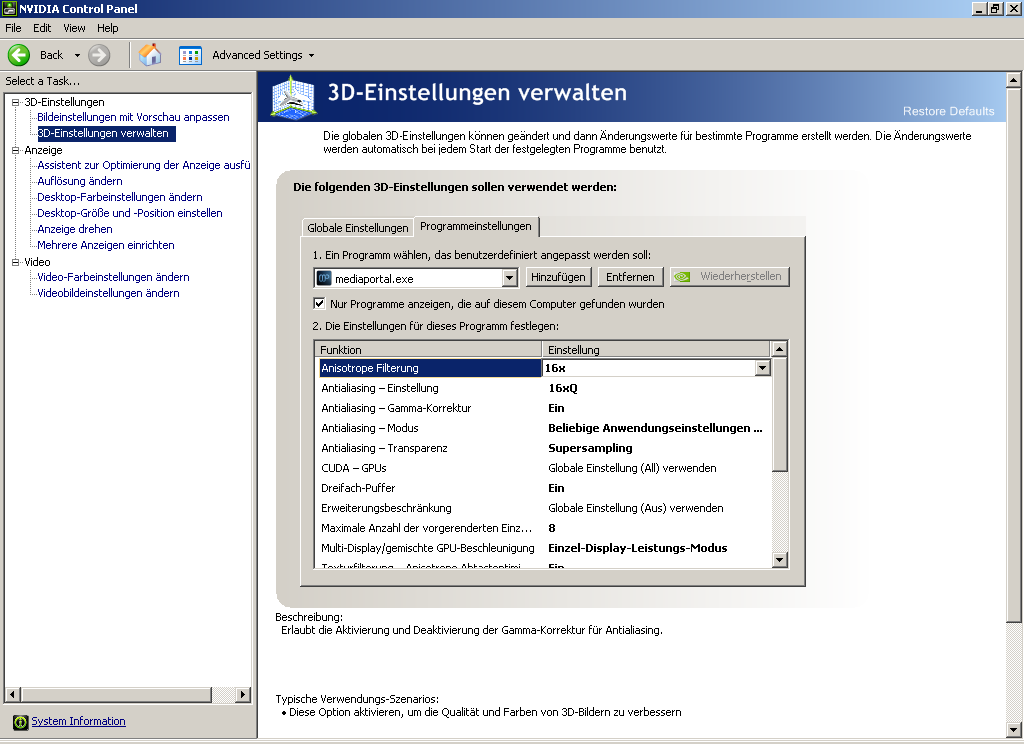
Task: Click the Hinzufügen button
Action: click(x=558, y=277)
